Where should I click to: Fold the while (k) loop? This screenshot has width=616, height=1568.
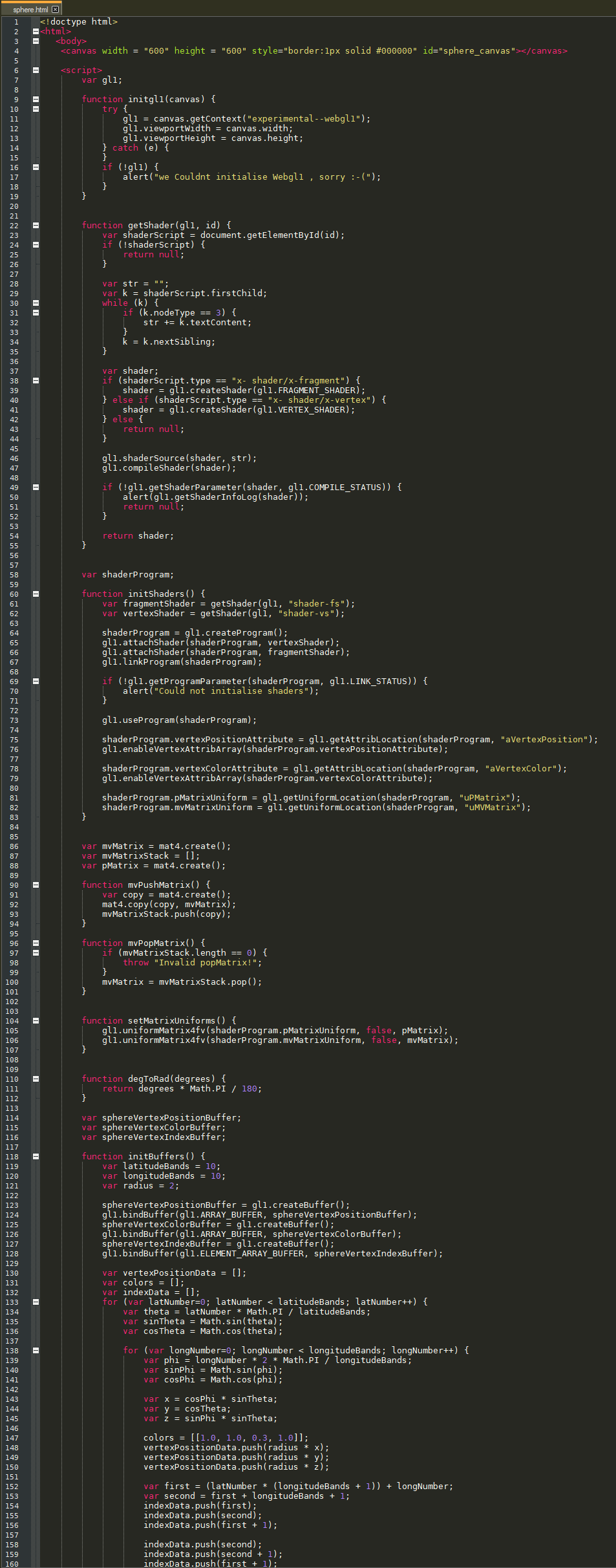[36, 303]
